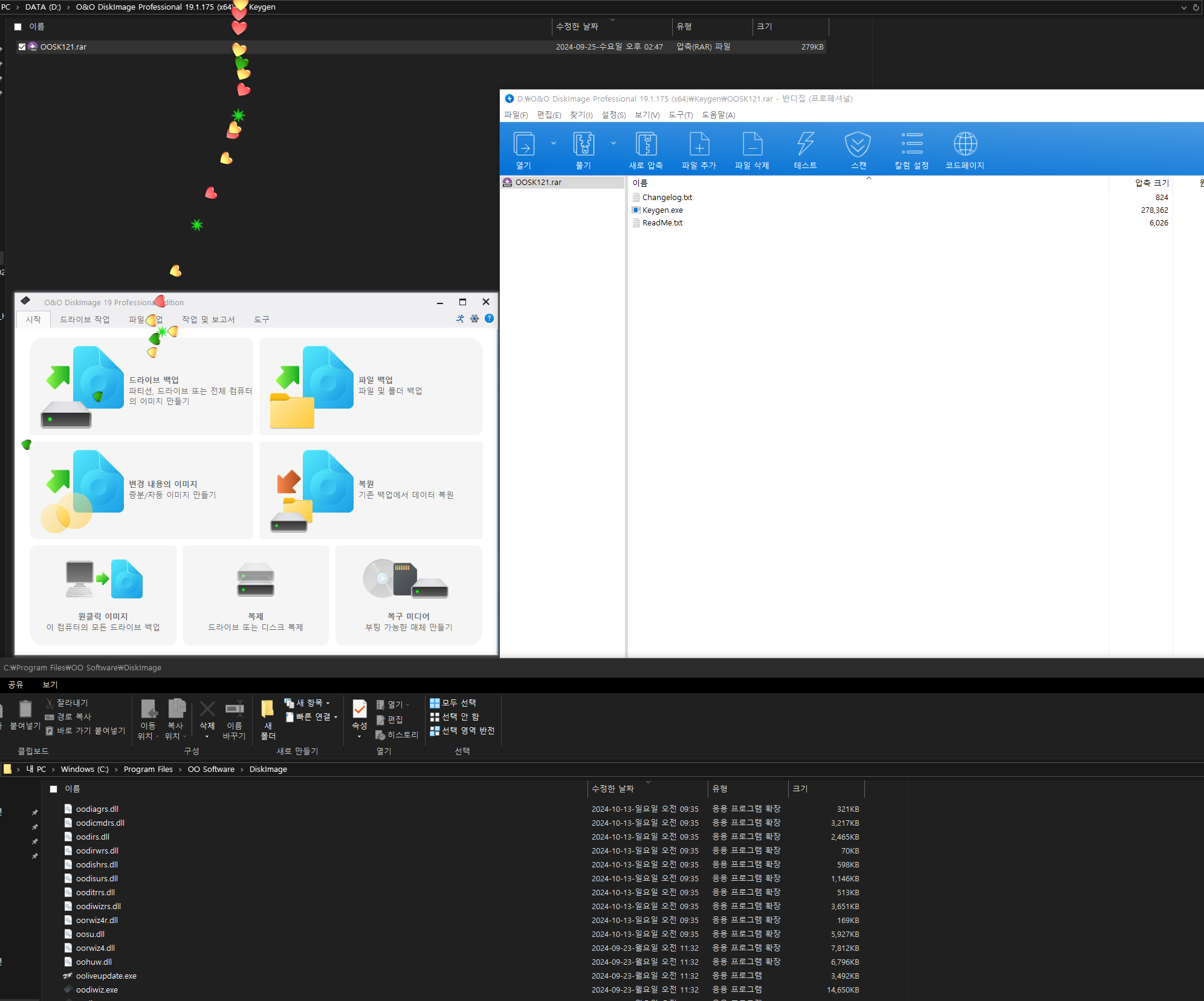The image size is (1204, 1001).
Task: Expand the Explorer ribbon 열기 dropdown
Action: click(408, 705)
